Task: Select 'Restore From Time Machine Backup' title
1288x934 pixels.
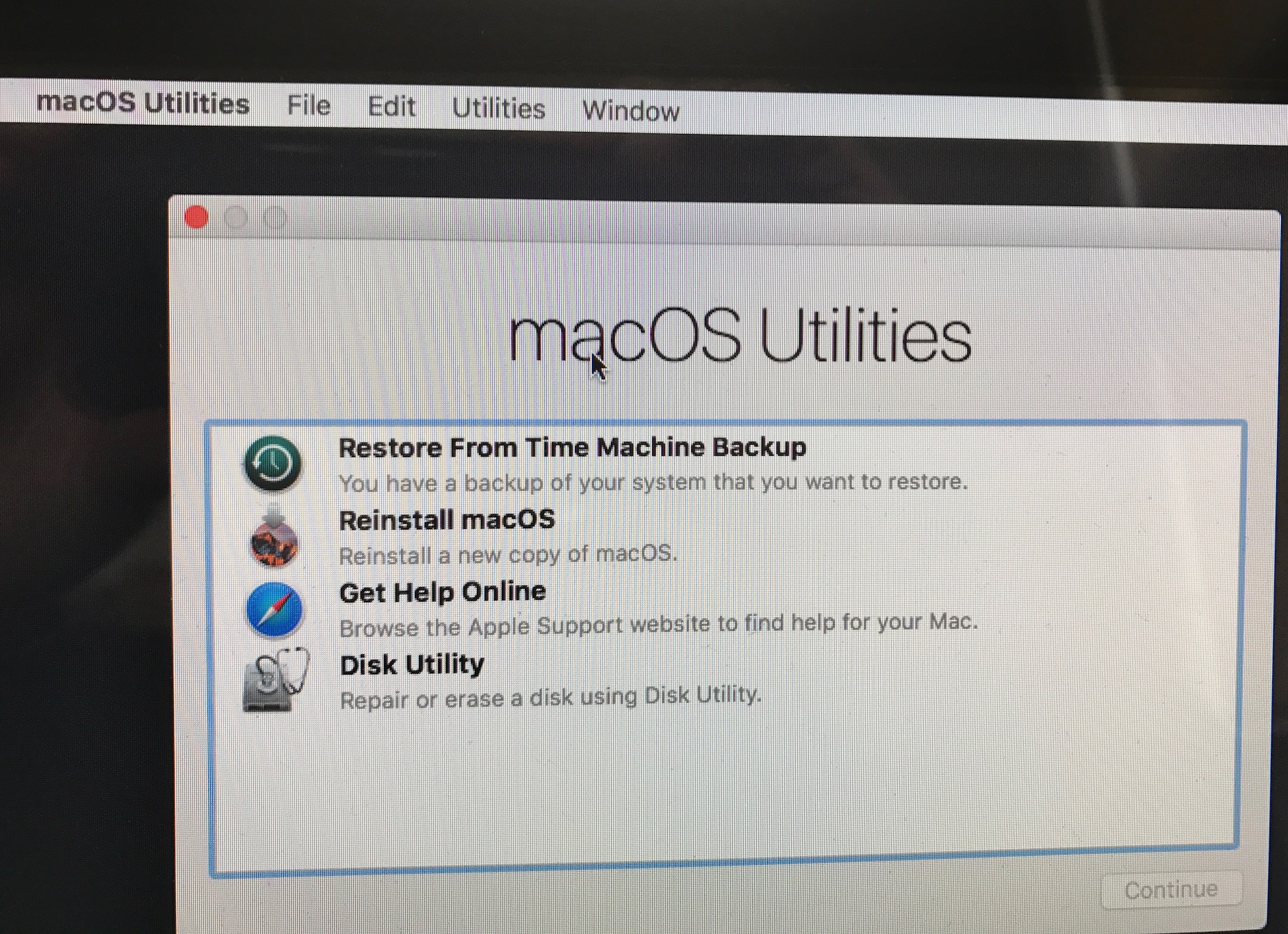Action: (573, 447)
